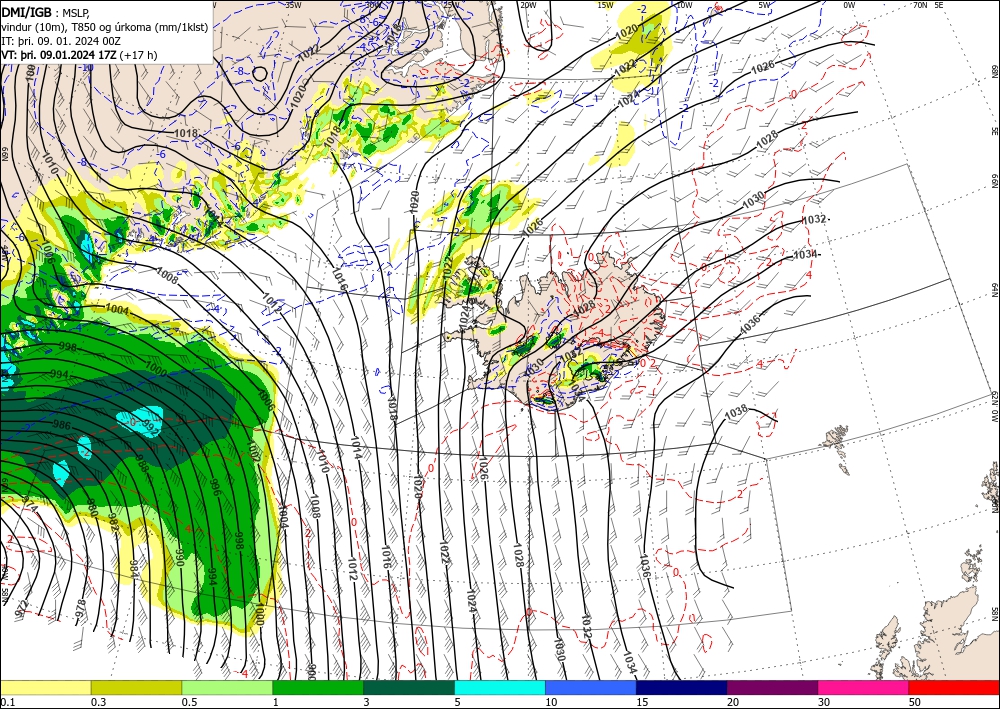
Task: Click the "0.3" legend value
Action: tap(98, 702)
